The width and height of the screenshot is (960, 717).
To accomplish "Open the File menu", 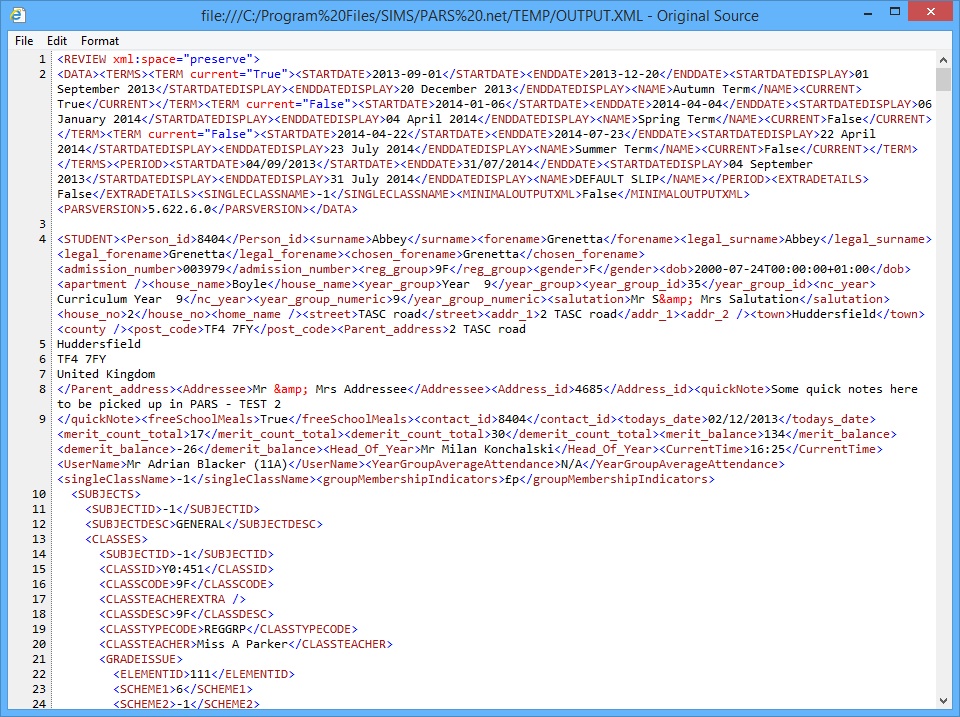I will pyautogui.click(x=24, y=41).
